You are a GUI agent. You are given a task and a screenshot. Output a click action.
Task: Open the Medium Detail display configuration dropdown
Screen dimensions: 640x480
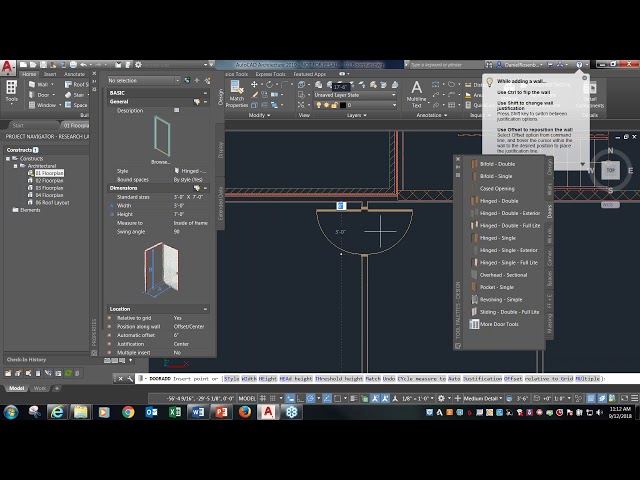pos(483,398)
